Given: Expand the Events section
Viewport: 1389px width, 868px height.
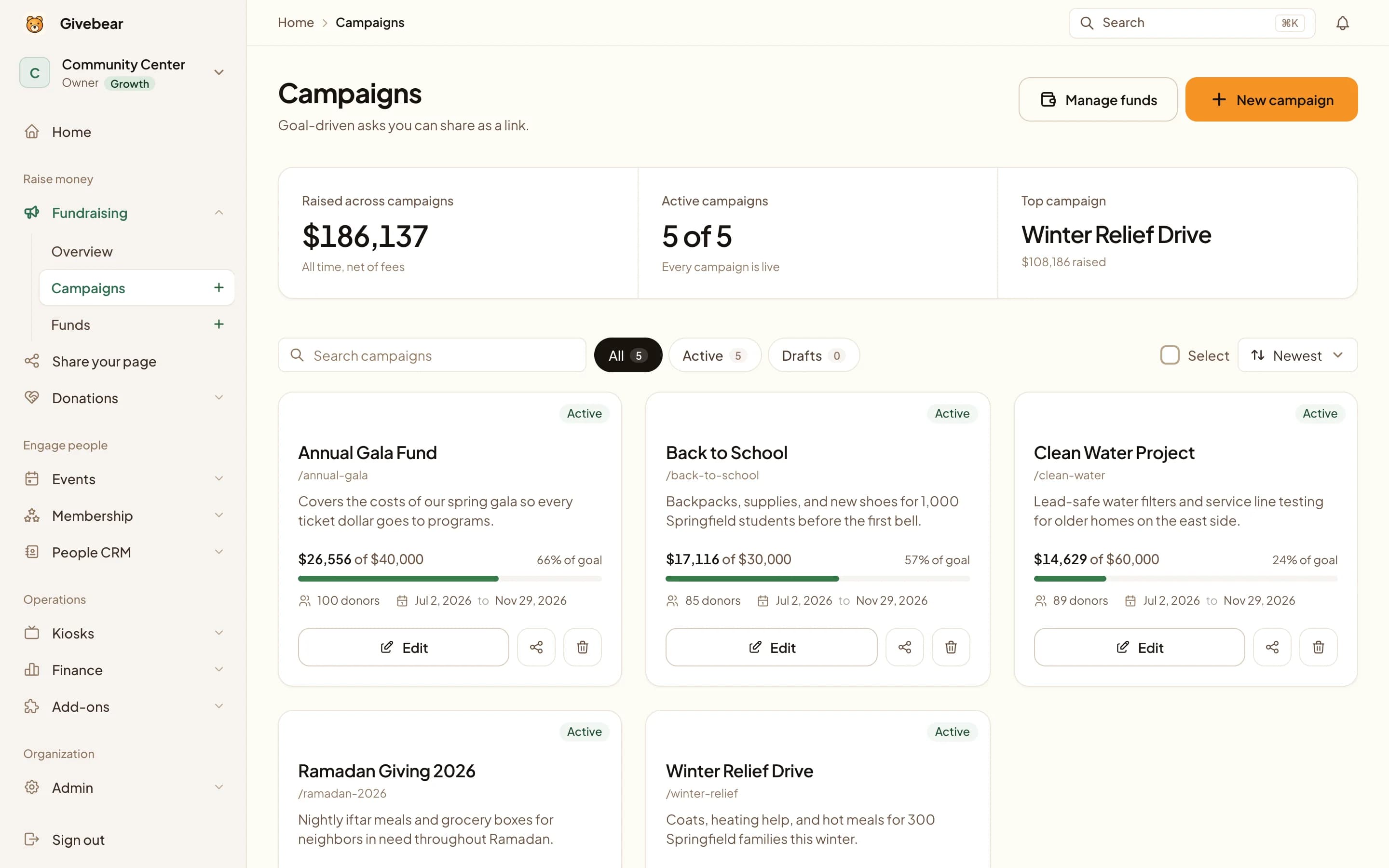Looking at the screenshot, I should (x=218, y=479).
